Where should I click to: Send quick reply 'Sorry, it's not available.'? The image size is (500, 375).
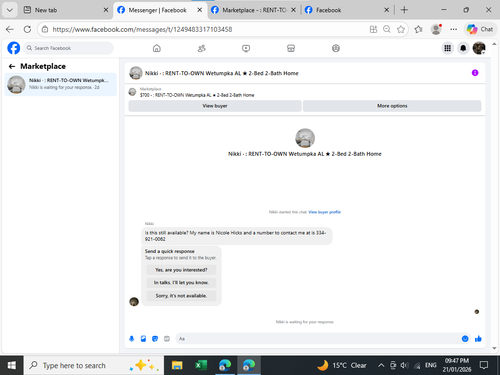(x=181, y=296)
